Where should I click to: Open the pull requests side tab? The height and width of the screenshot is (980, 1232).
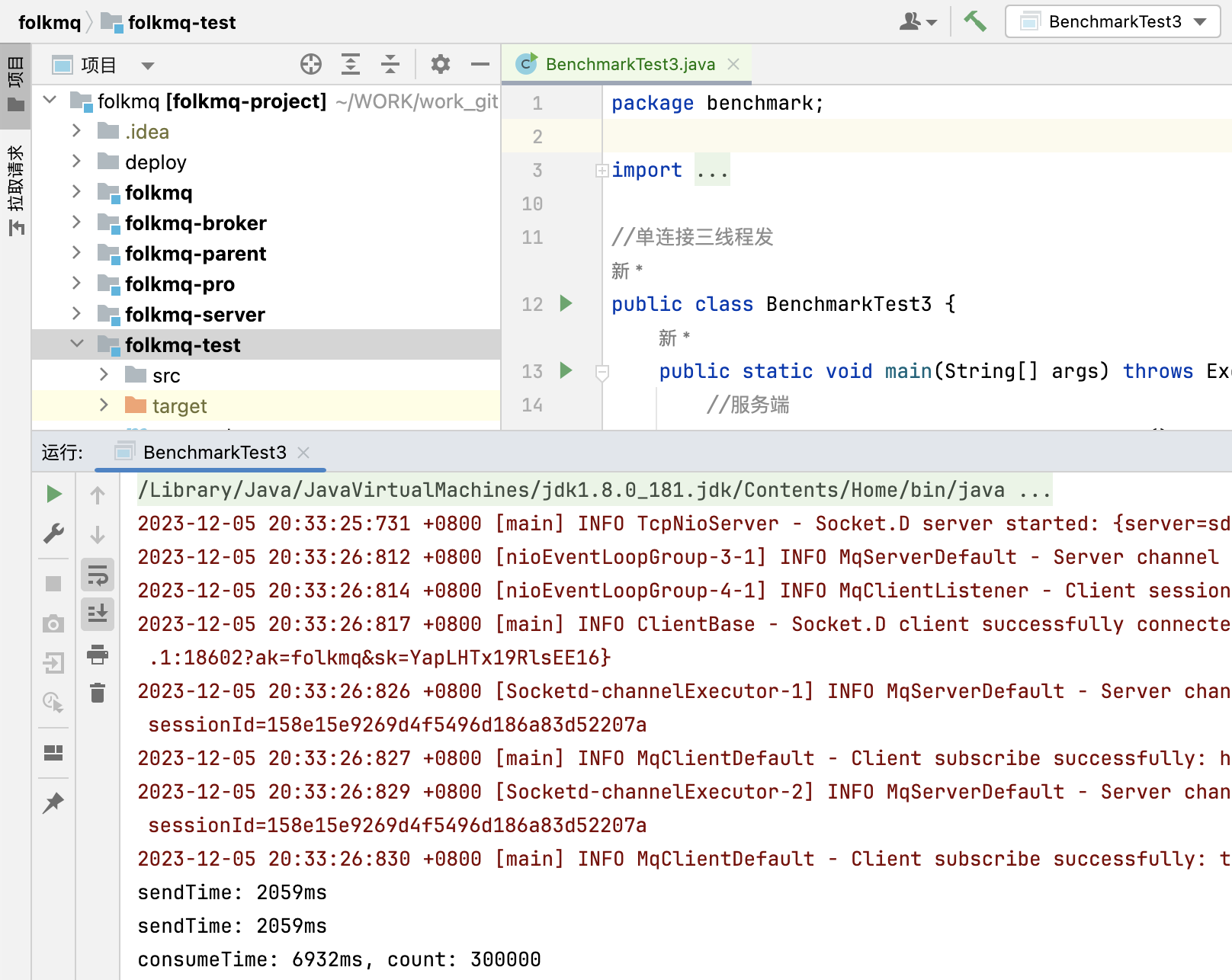tap(15, 189)
